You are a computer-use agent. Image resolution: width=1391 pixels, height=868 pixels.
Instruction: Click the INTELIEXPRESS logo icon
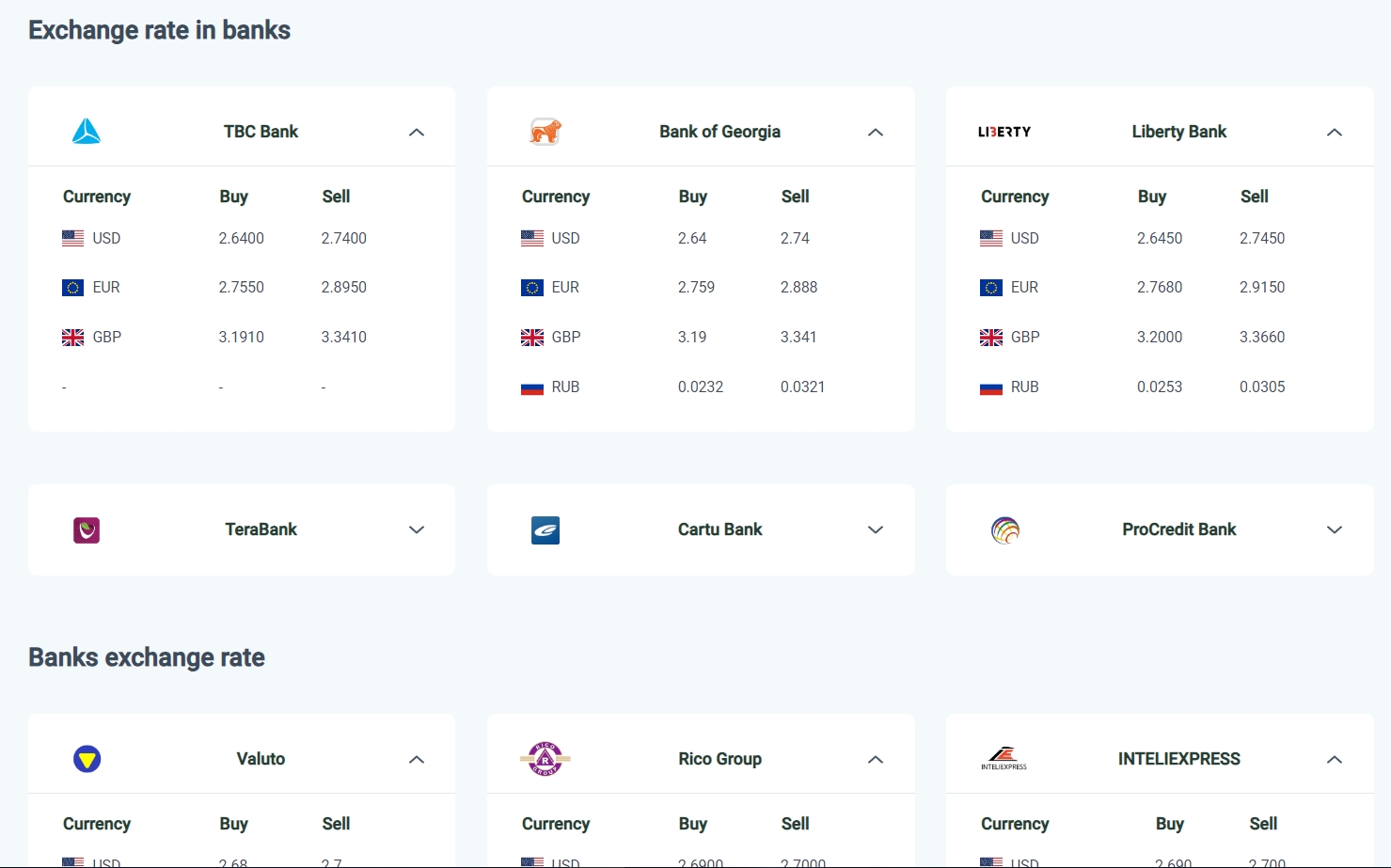coord(1004,759)
